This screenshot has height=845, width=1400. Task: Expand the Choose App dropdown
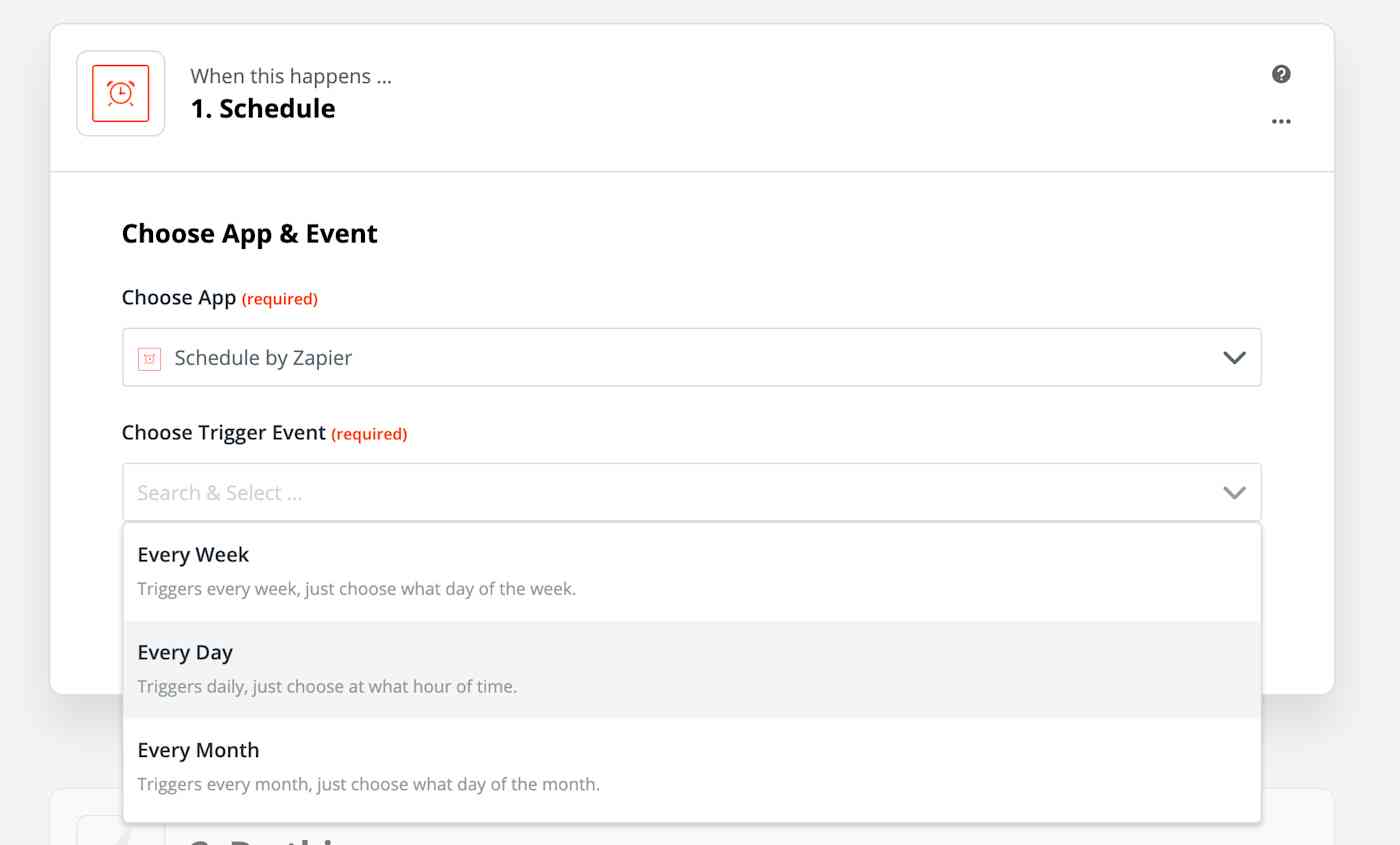click(x=1234, y=357)
